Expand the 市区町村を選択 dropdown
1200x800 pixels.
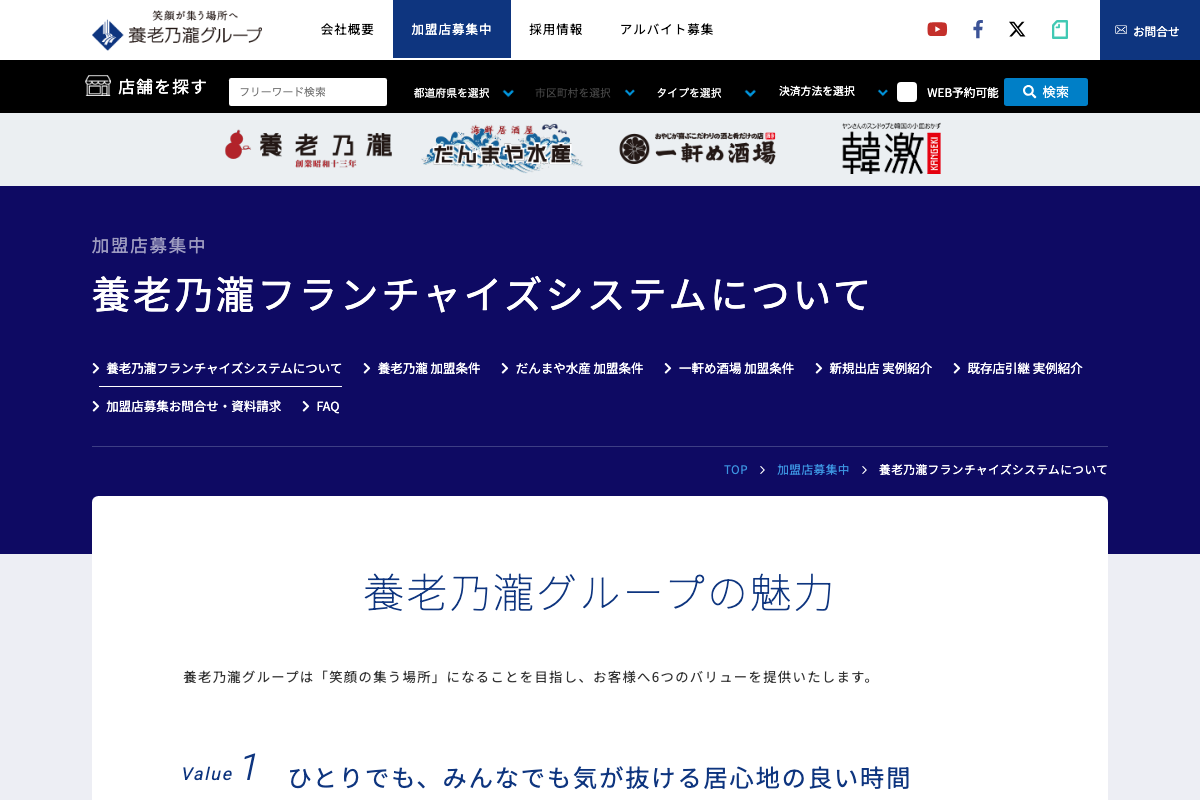(585, 92)
